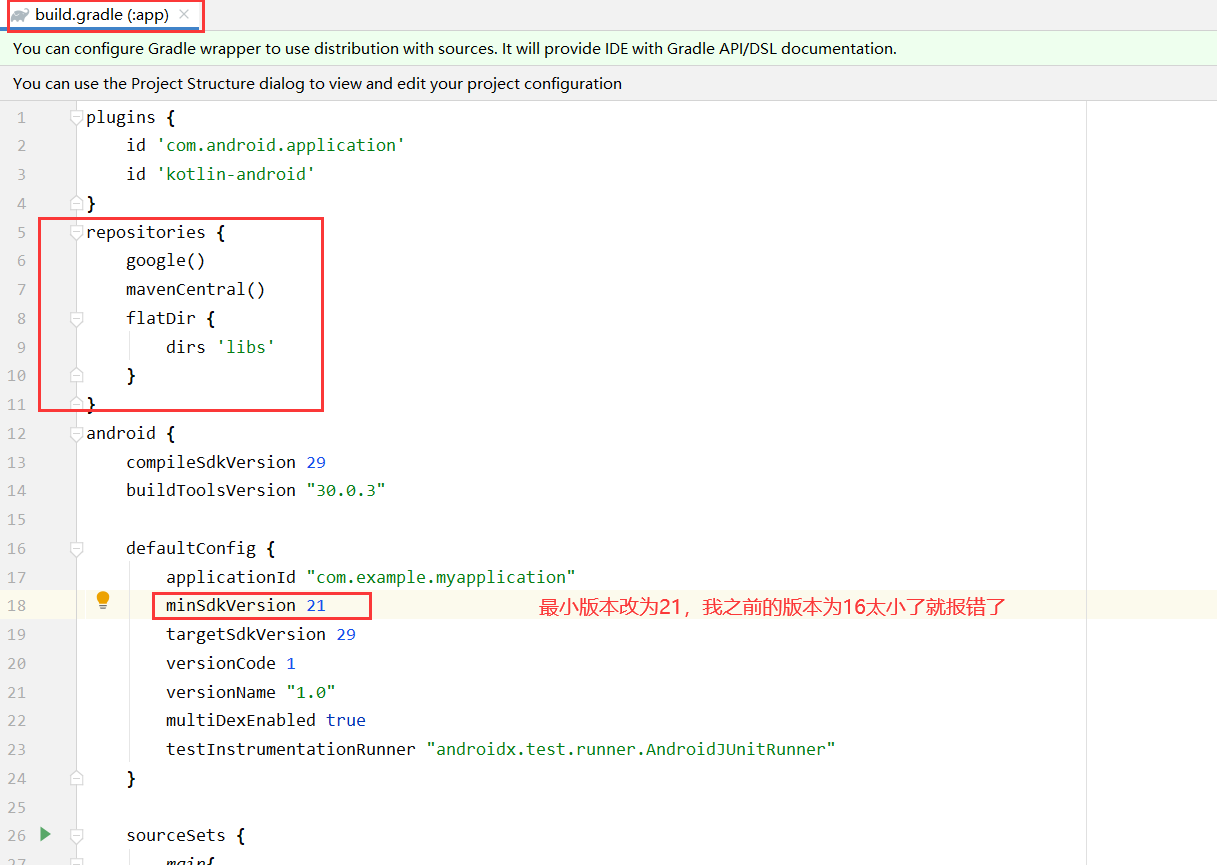Collapse the flatDir block fold marker
Image resolution: width=1217 pixels, height=865 pixels.
tap(76, 318)
